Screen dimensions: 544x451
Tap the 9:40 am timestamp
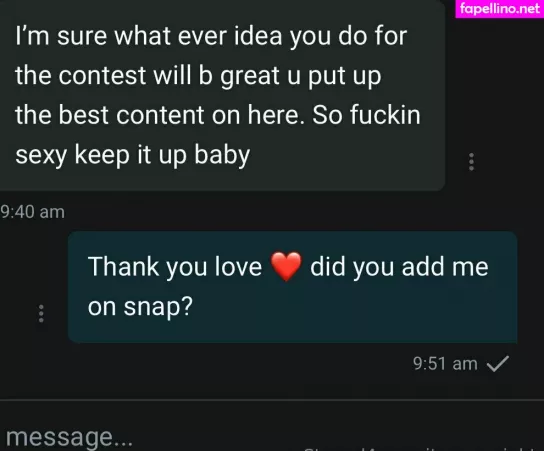(x=32, y=212)
